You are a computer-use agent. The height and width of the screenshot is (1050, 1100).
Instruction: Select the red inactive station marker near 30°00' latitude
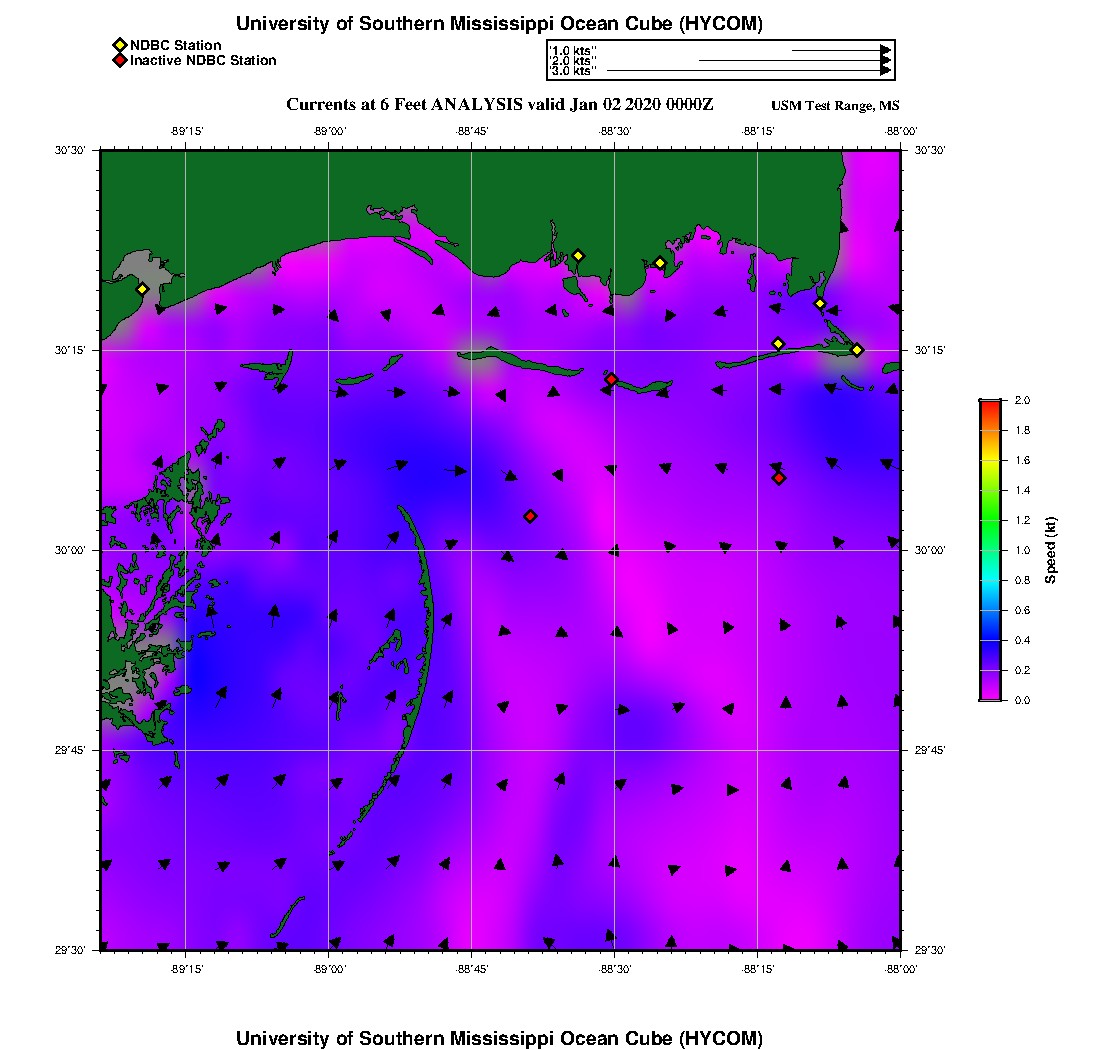point(530,516)
